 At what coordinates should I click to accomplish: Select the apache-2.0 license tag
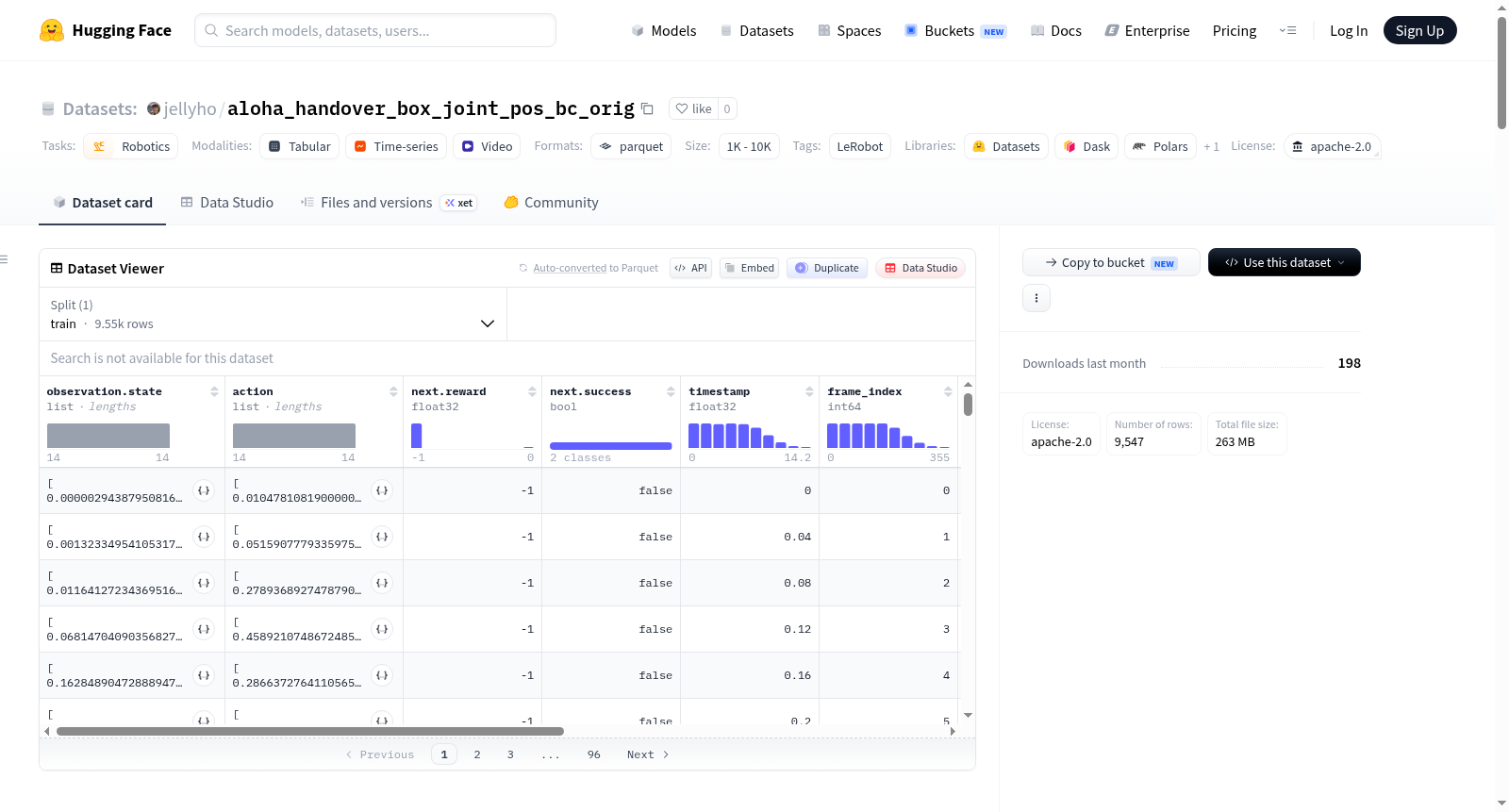[x=1332, y=146]
